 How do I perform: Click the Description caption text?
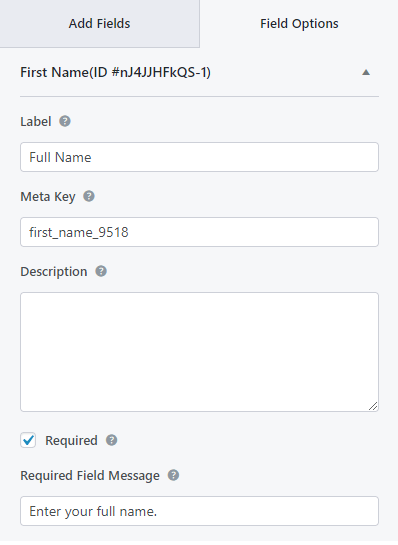click(x=54, y=271)
